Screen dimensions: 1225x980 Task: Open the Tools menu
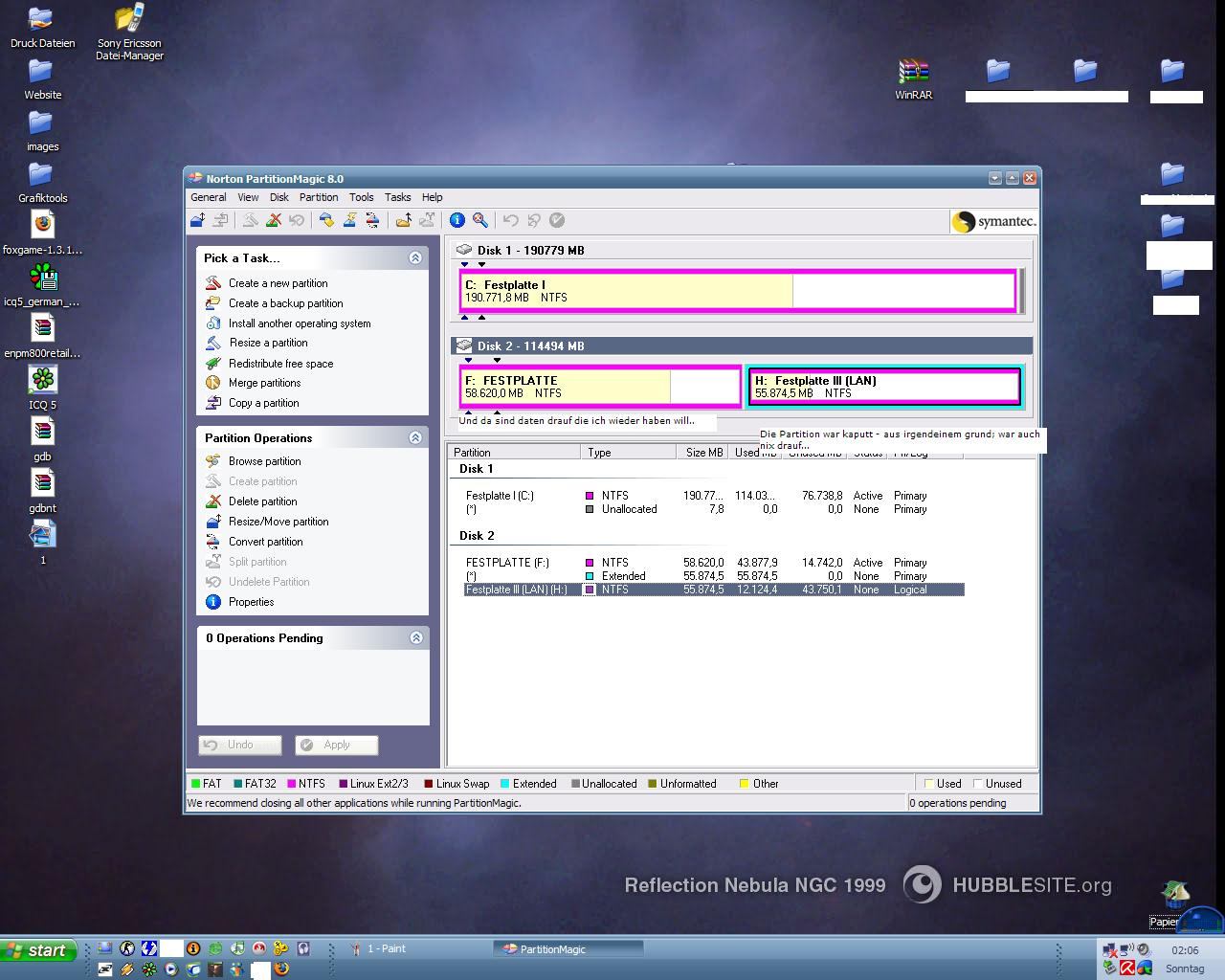tap(361, 197)
